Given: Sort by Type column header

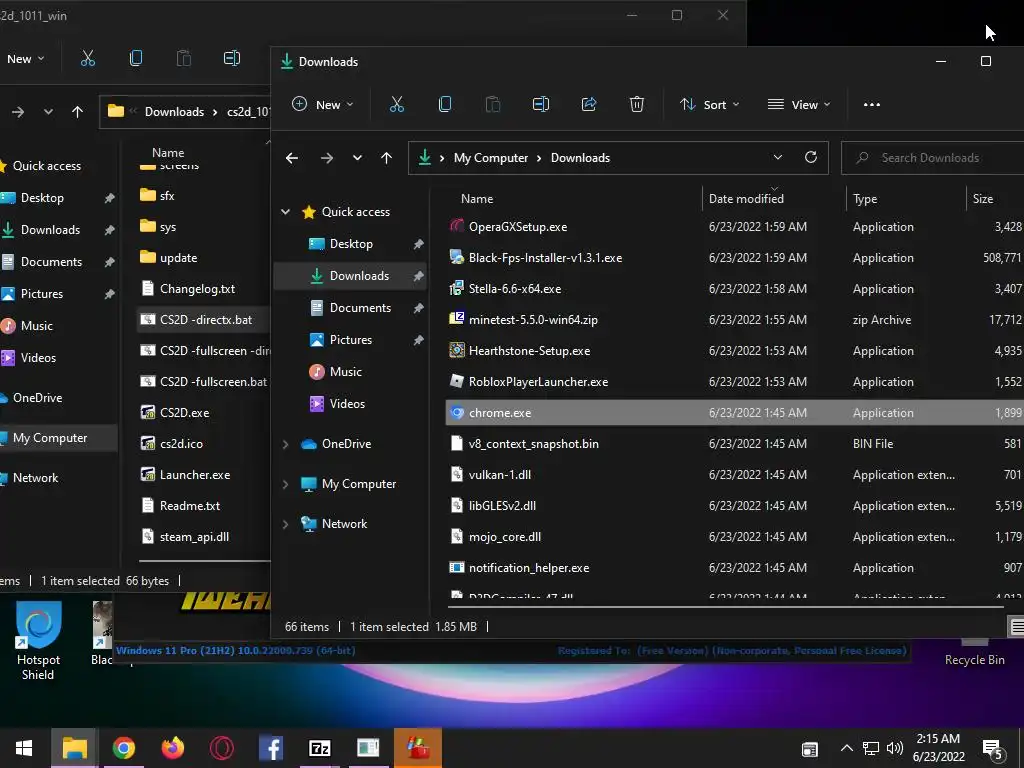Looking at the screenshot, I should pyautogui.click(x=865, y=199).
